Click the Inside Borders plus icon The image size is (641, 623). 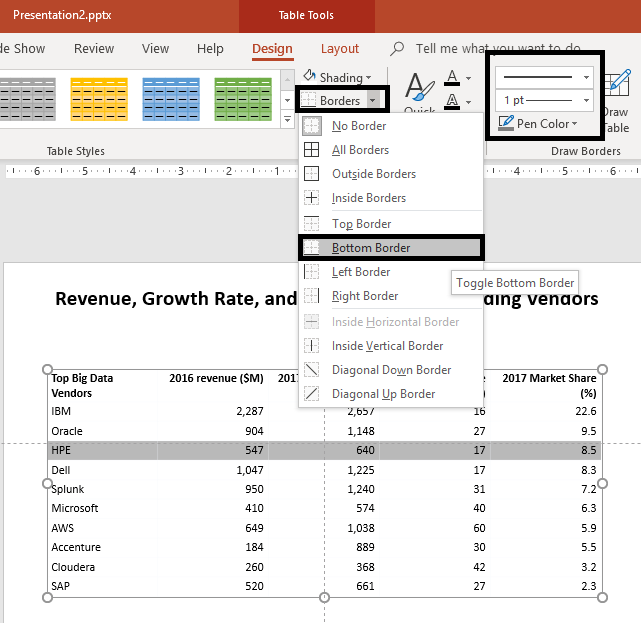pyautogui.click(x=312, y=198)
